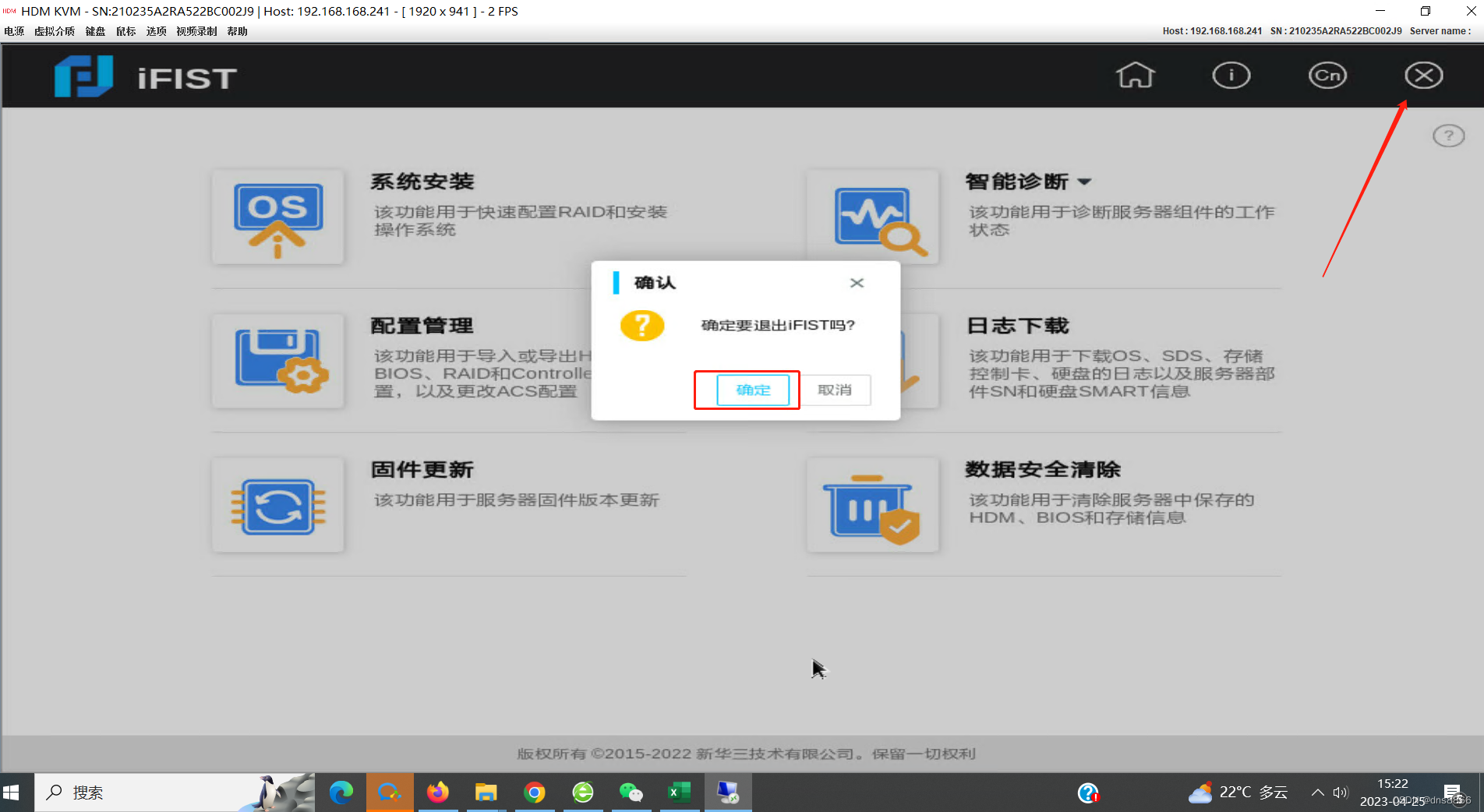Screen dimensions: 1484x812
Task: Click the 数据安全清除 heading
Action: (1043, 470)
